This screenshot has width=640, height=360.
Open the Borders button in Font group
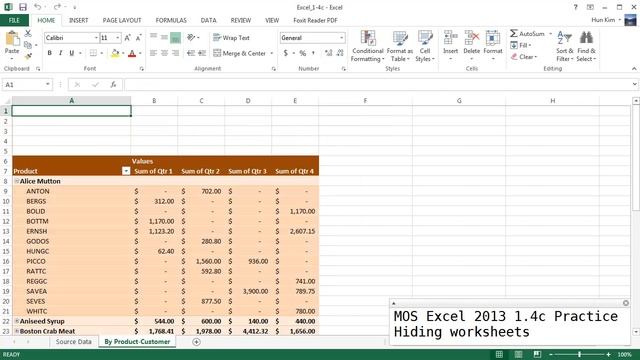[x=93, y=53]
